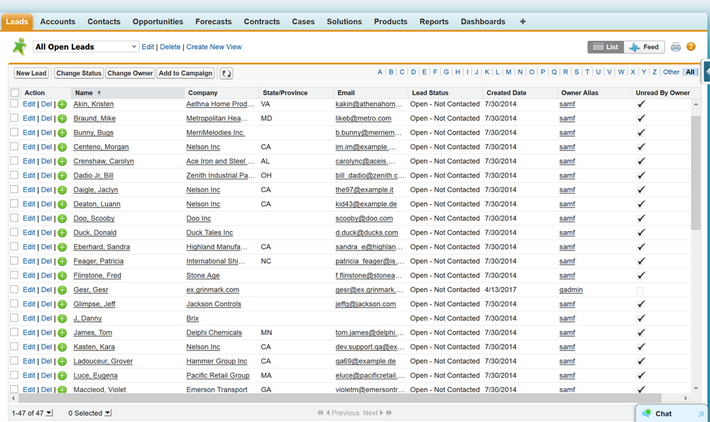
Task: Click green plus icon for Akin, Kristen
Action: click(x=62, y=104)
